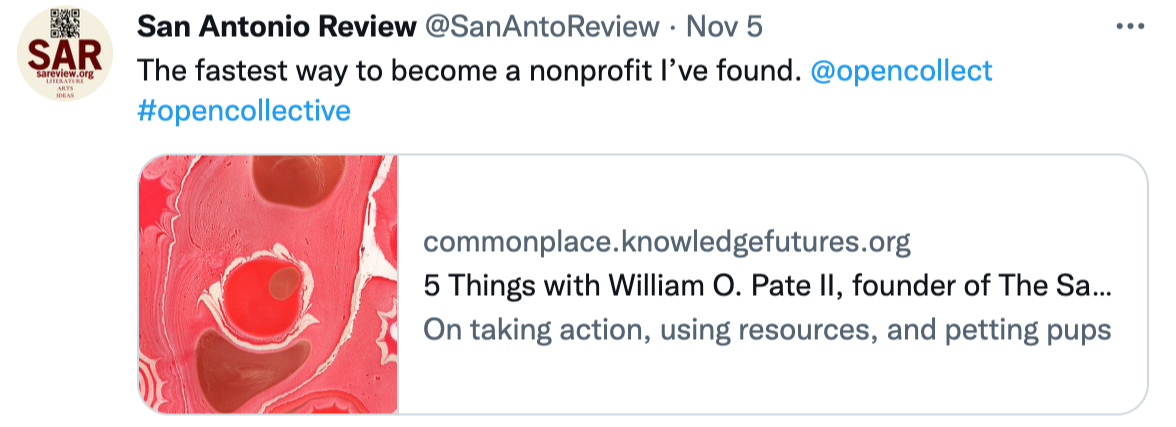1176x427 pixels.
Task: Visit the @opencollect mention
Action: [x=902, y=71]
